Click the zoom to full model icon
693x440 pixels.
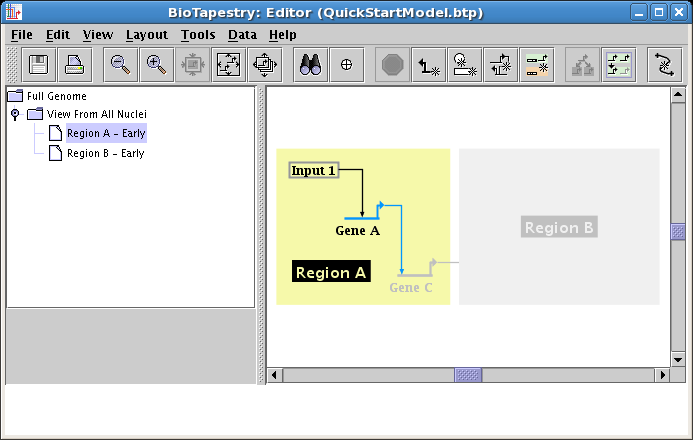point(228,64)
